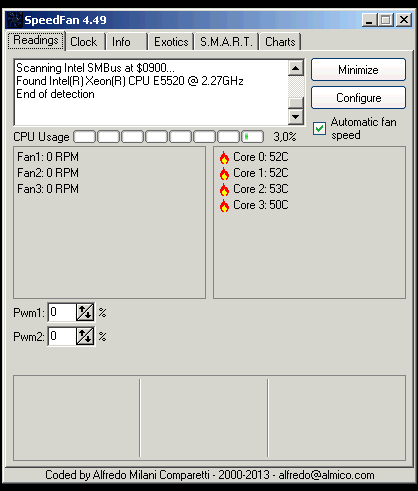Viewport: 418px width, 491px height.
Task: Open the S.M.A.R.T. tab
Action: pos(226,42)
